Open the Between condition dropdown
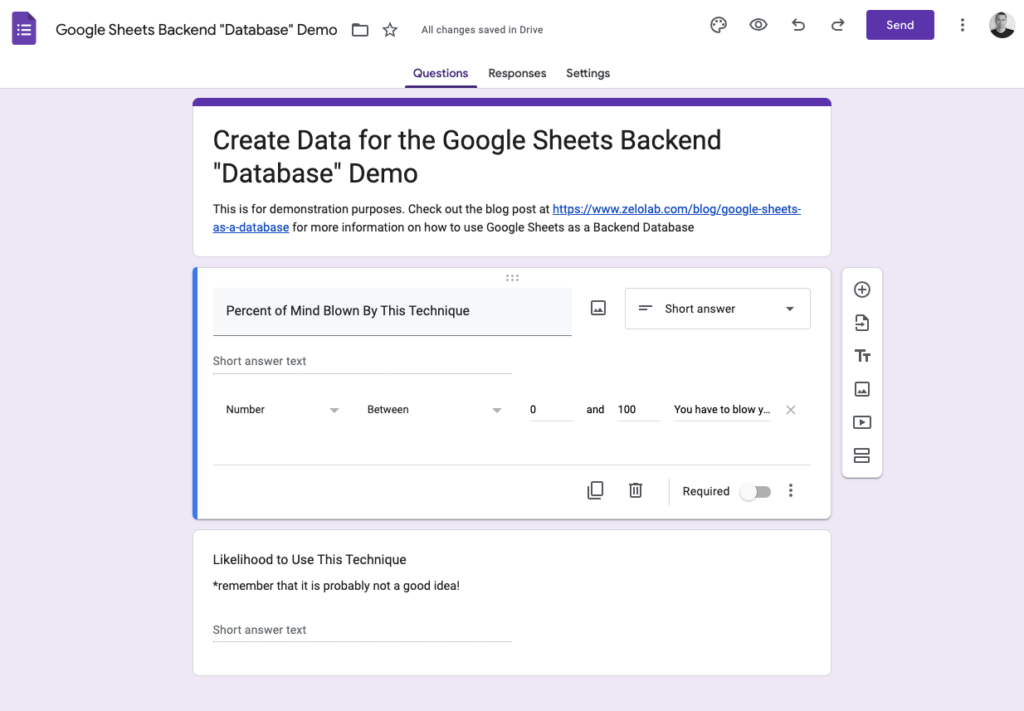 click(x=434, y=410)
